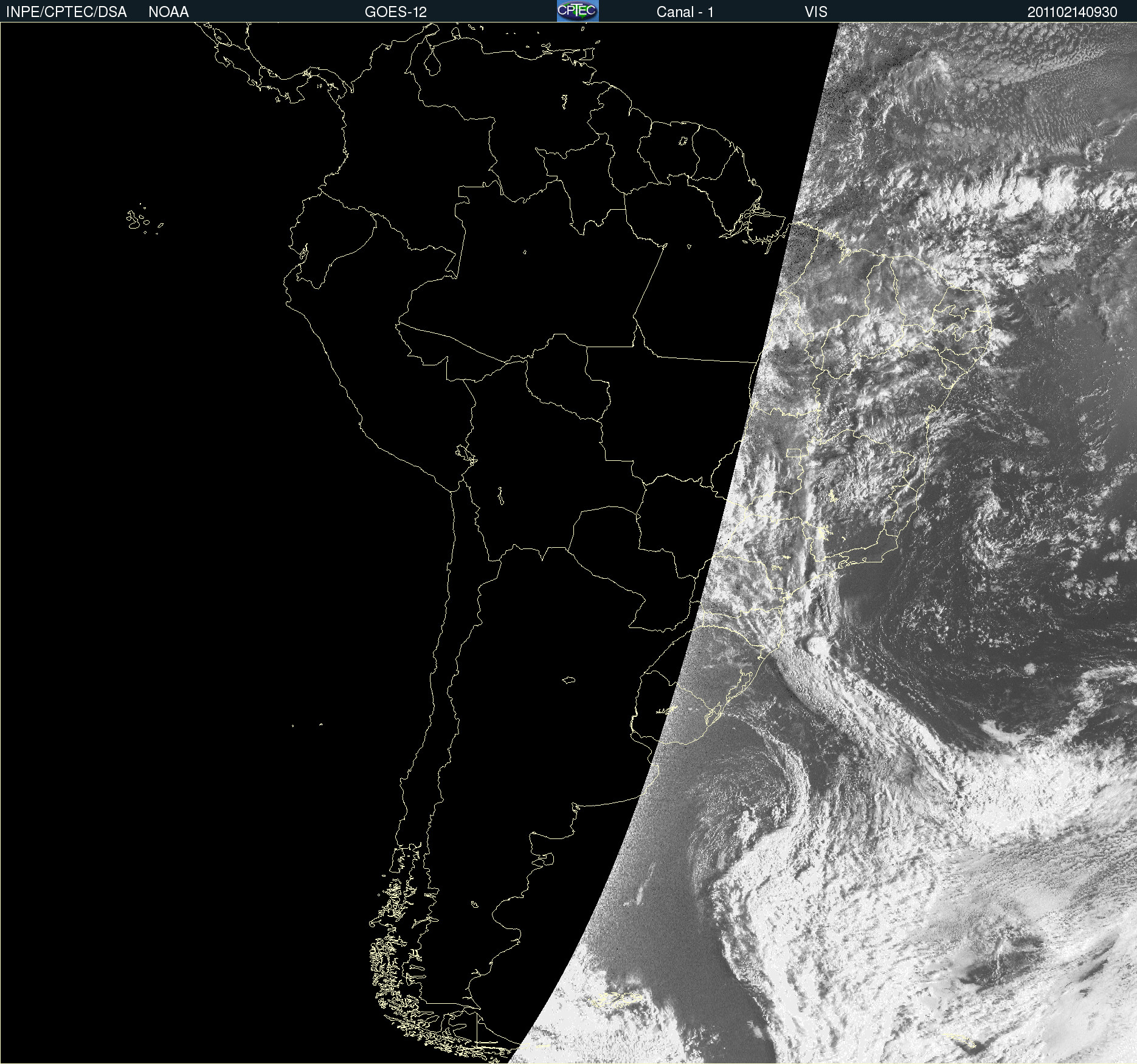
Task: Click the Canal - 1 label
Action: [685, 12]
